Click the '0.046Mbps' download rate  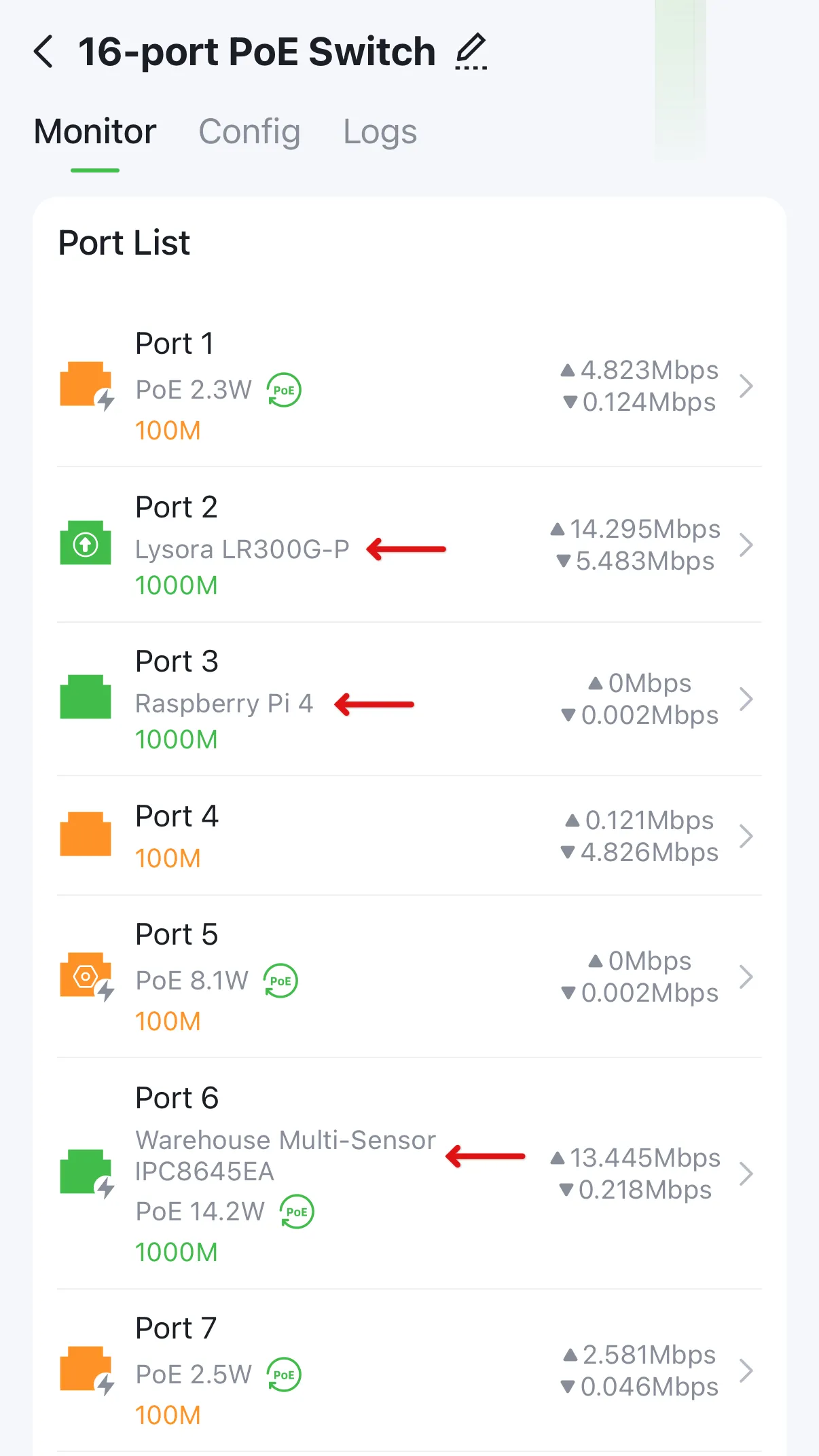(649, 1387)
